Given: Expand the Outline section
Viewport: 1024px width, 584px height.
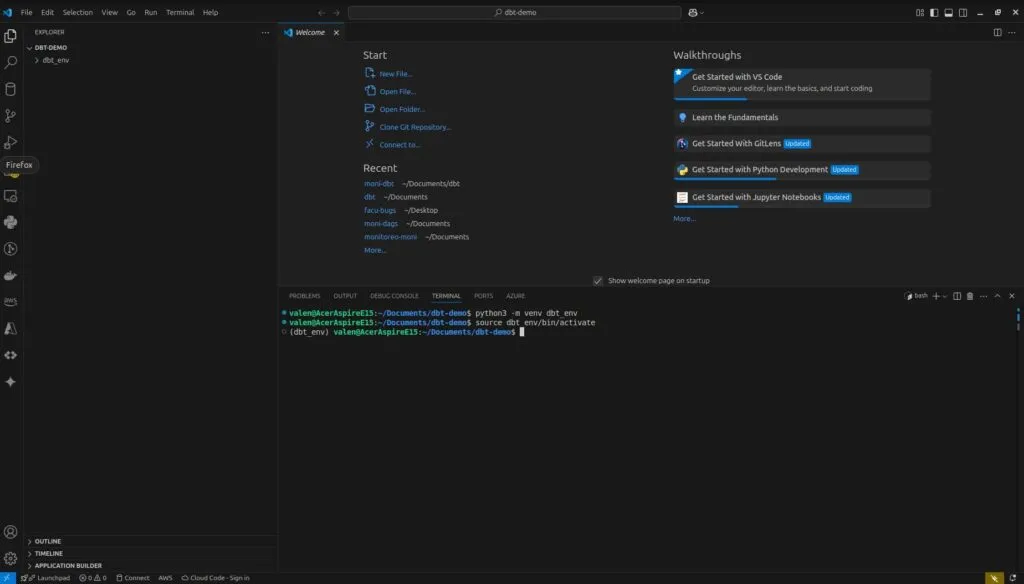Looking at the screenshot, I should (152, 542).
